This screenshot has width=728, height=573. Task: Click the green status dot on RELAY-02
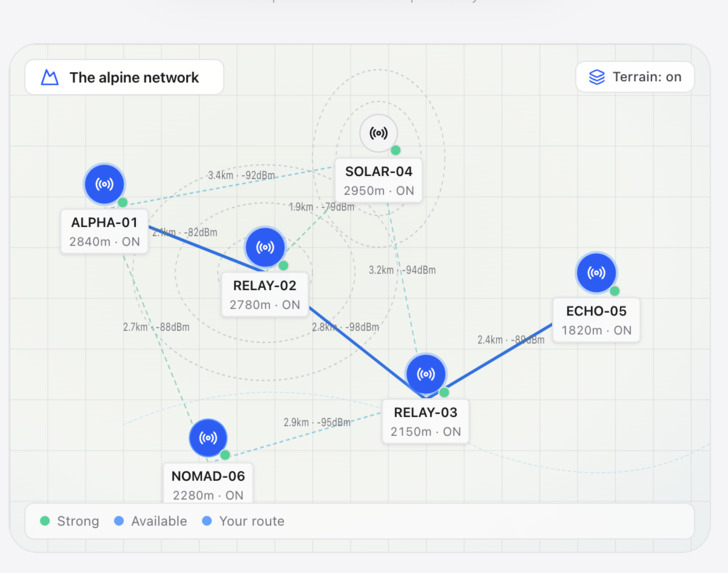pyautogui.click(x=283, y=266)
